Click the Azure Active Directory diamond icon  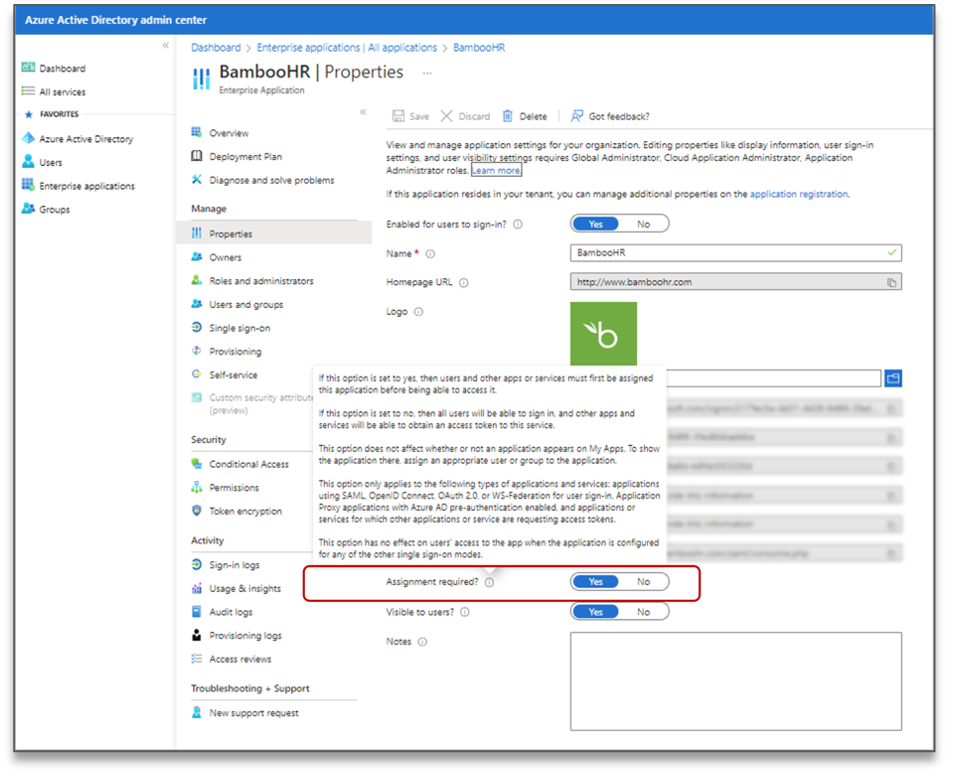click(28, 138)
